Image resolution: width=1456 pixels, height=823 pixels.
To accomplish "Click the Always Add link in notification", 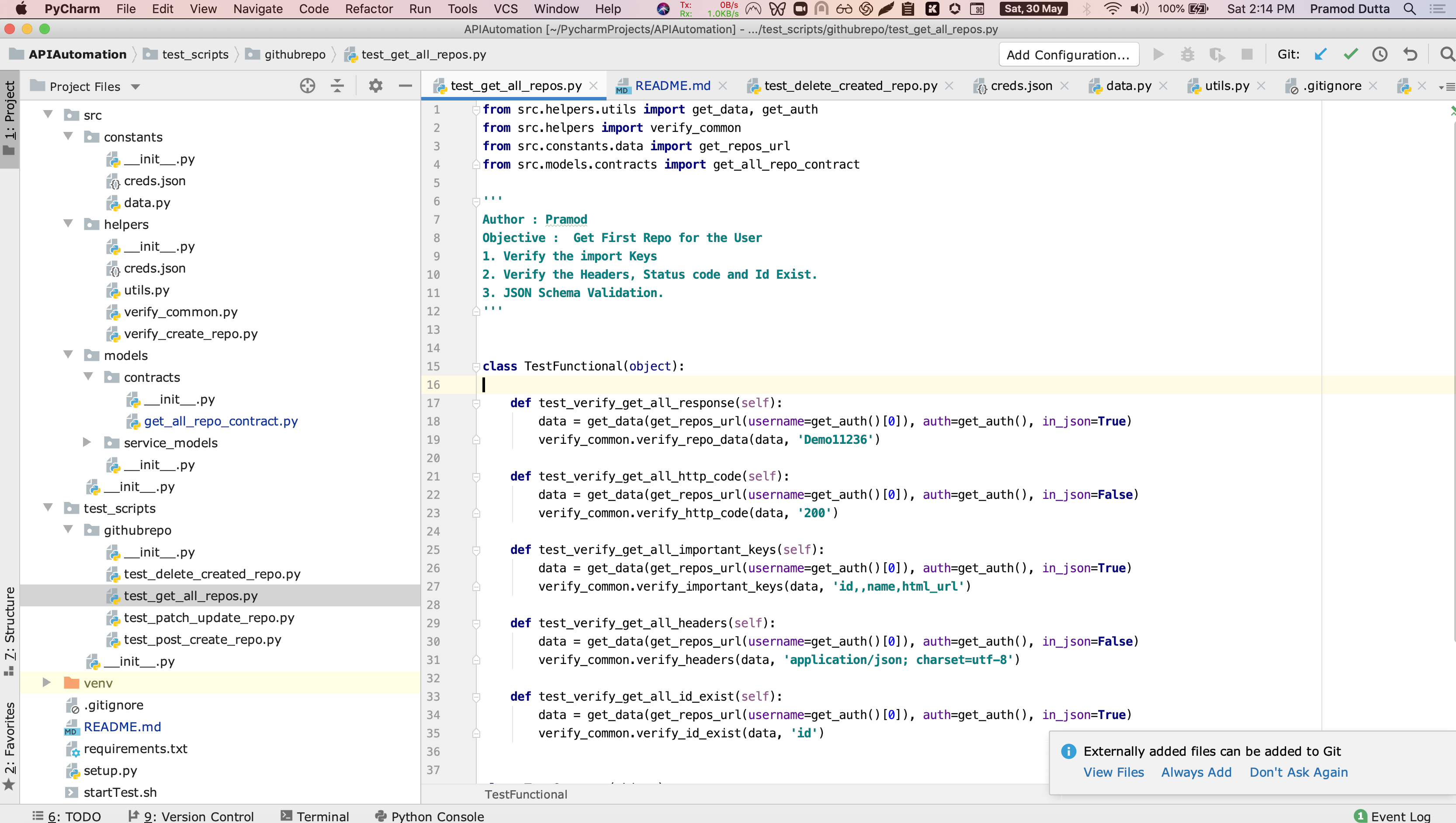I will (x=1196, y=772).
